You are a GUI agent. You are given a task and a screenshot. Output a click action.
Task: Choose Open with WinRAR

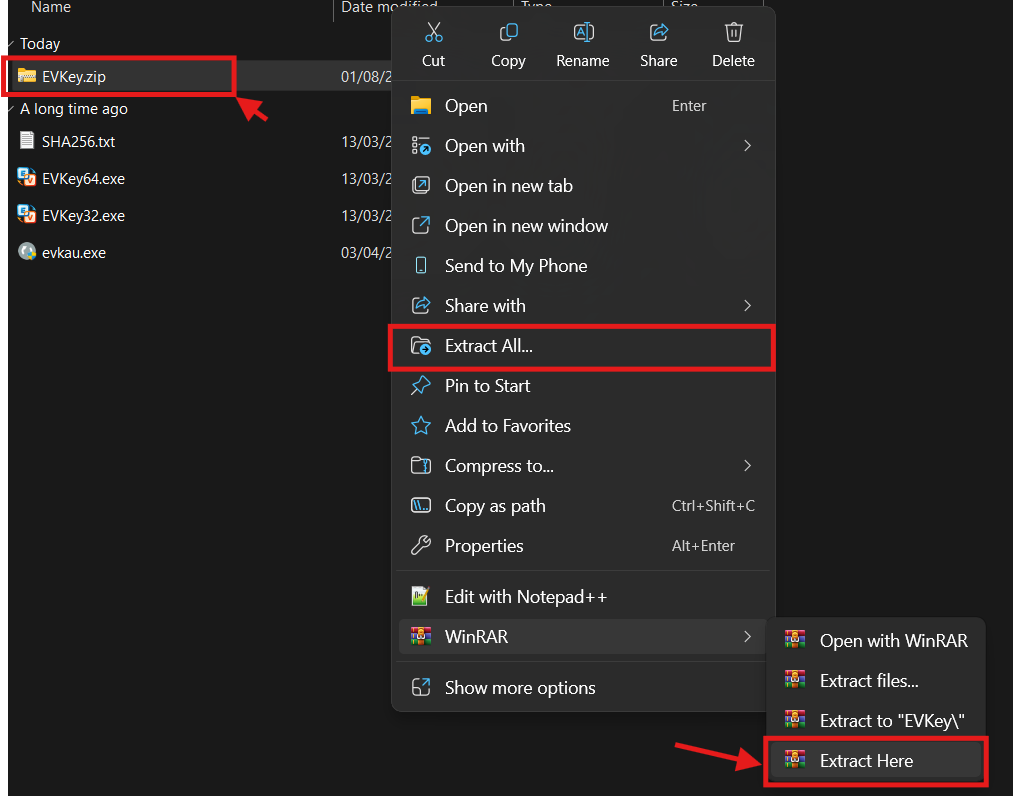pos(893,641)
